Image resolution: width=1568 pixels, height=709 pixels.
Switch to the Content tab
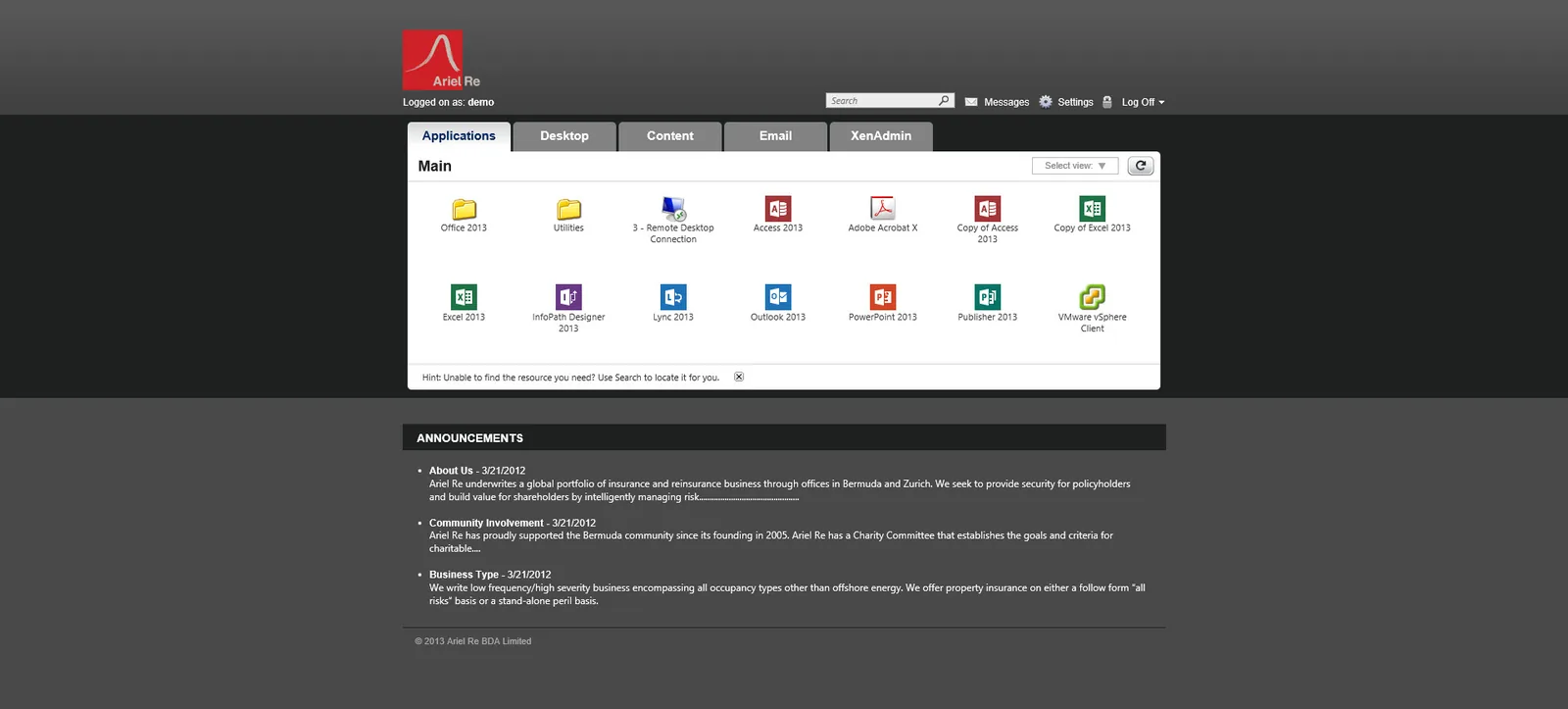[x=670, y=136]
